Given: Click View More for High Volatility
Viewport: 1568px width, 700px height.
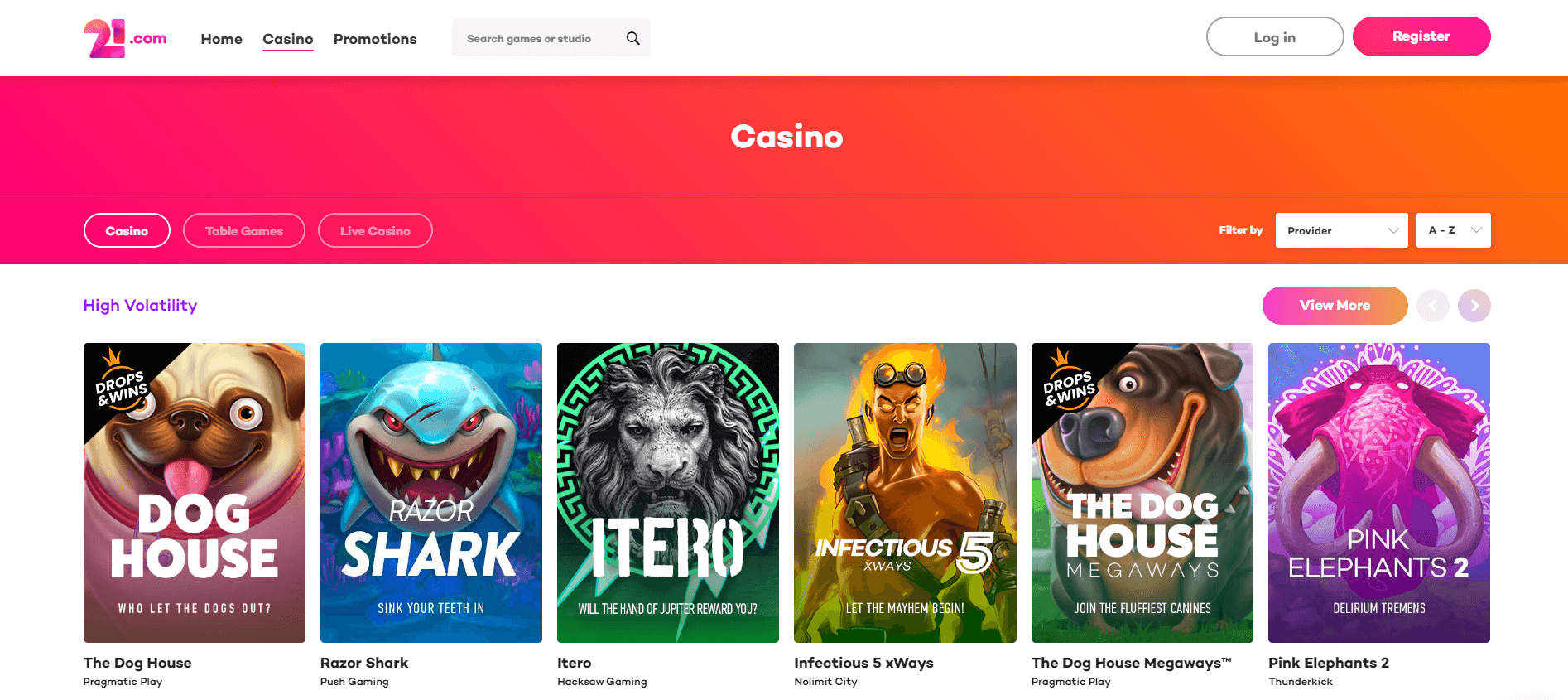Looking at the screenshot, I should tap(1335, 306).
